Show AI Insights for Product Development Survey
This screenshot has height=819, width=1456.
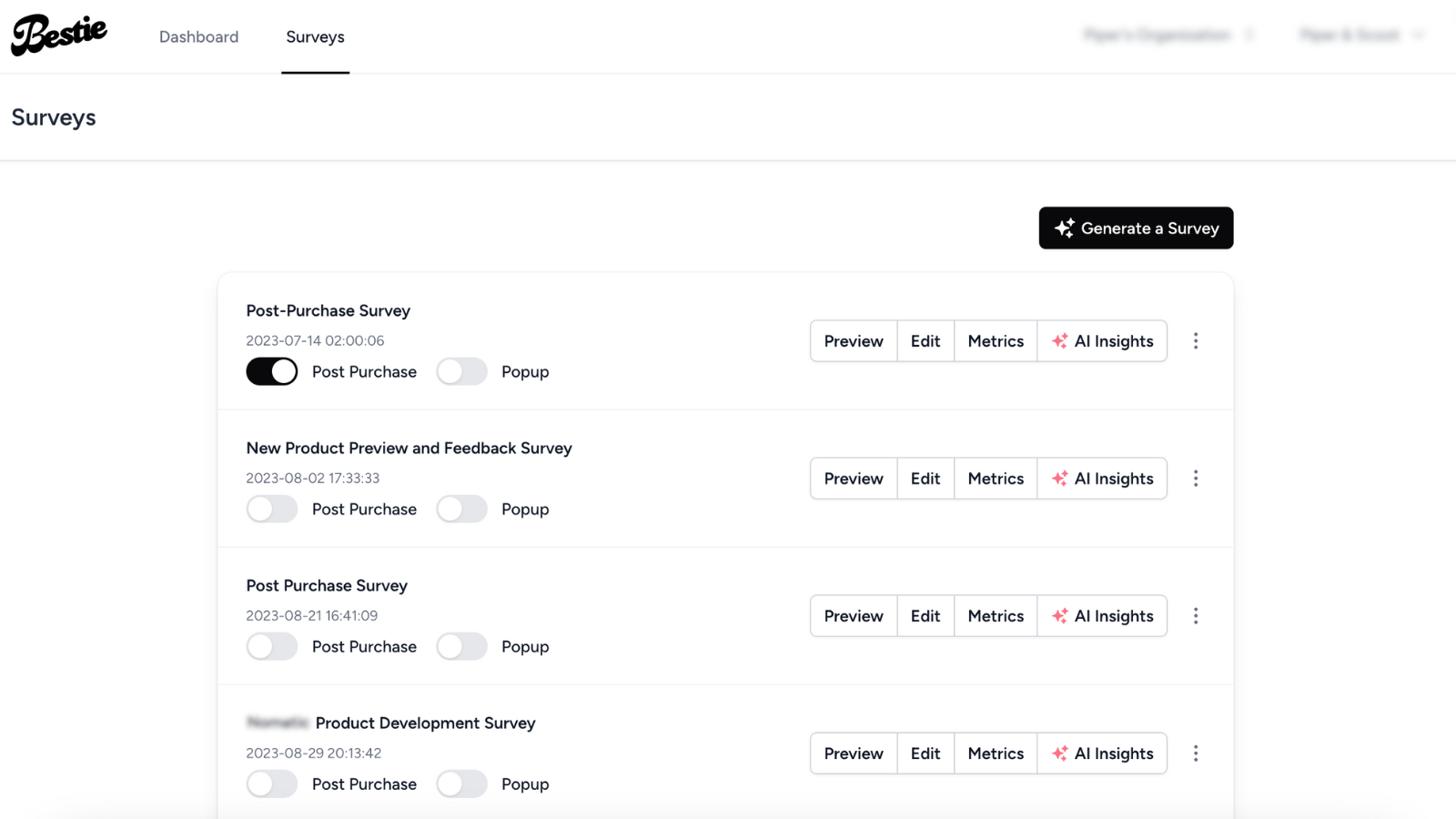pyautogui.click(x=1102, y=753)
